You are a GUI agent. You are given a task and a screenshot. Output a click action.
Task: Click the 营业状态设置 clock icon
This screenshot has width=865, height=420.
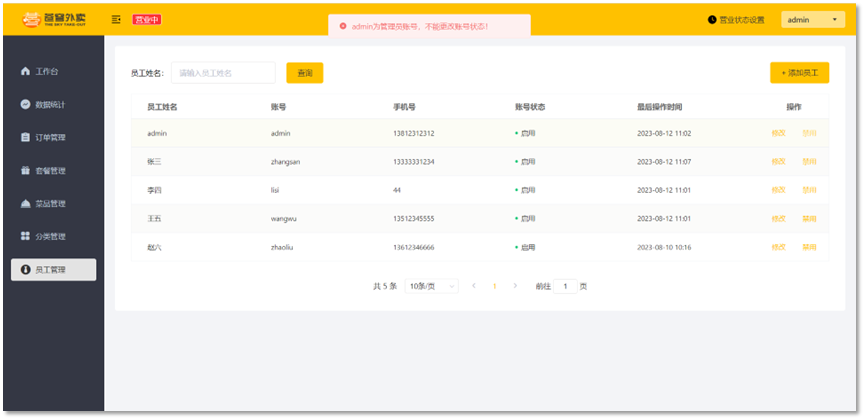712,20
